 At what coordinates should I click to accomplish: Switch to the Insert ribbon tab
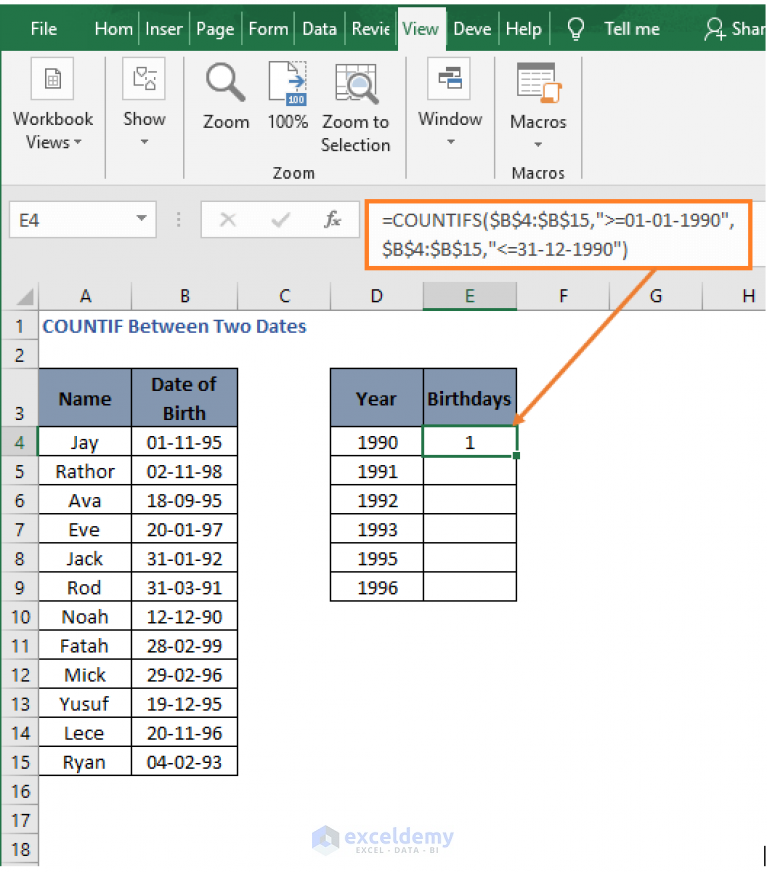click(164, 28)
